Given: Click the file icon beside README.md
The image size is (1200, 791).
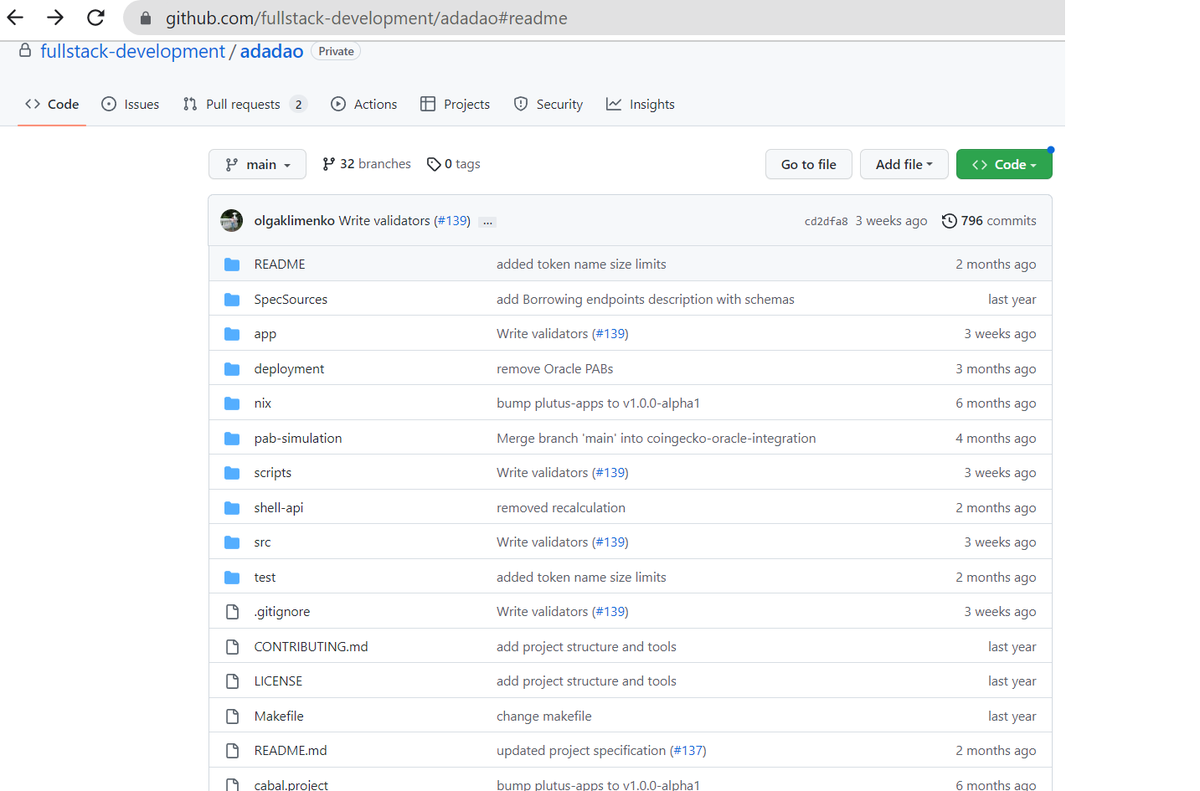Looking at the screenshot, I should (232, 751).
